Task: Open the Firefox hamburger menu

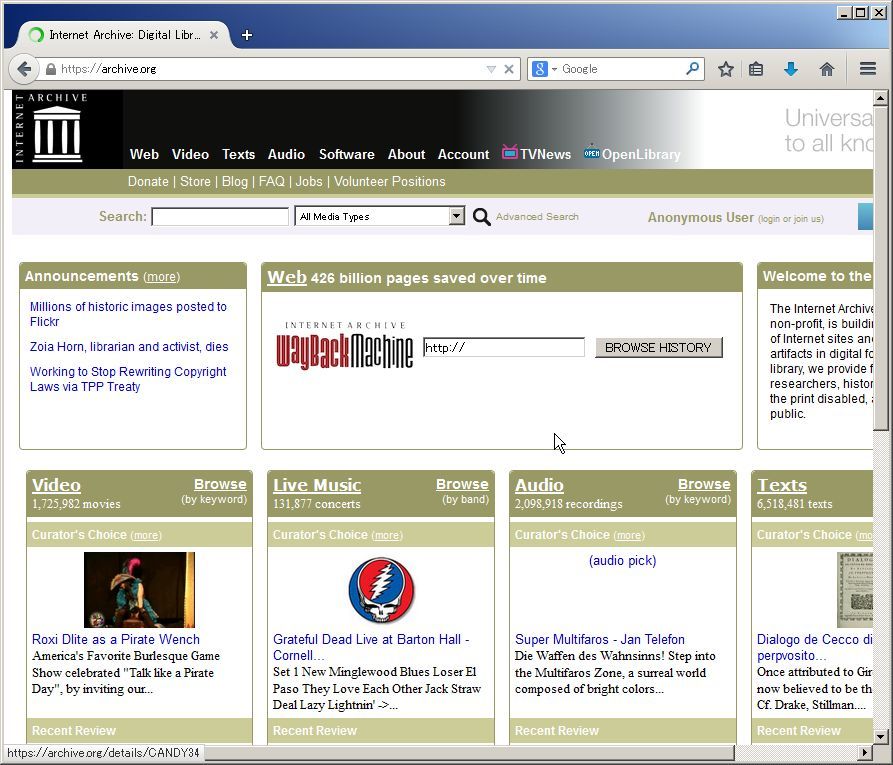Action: 868,69
